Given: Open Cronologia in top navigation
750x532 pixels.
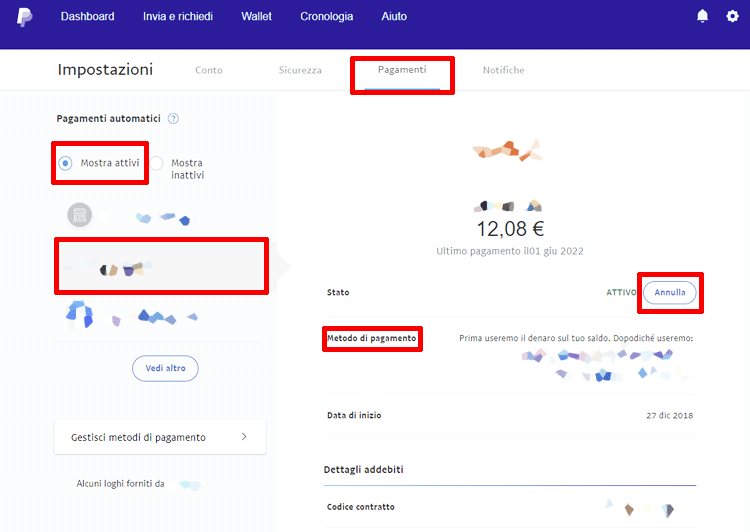Looking at the screenshot, I should pyautogui.click(x=327, y=16).
